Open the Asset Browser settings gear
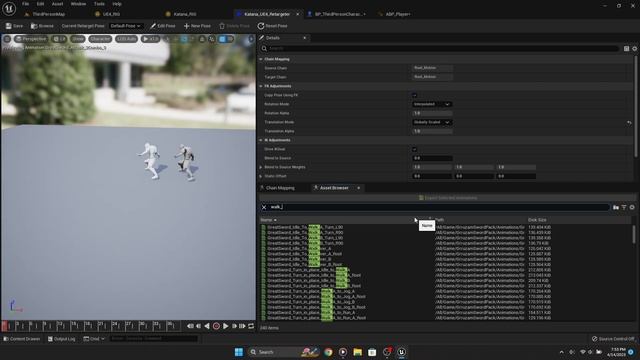 click(632, 207)
